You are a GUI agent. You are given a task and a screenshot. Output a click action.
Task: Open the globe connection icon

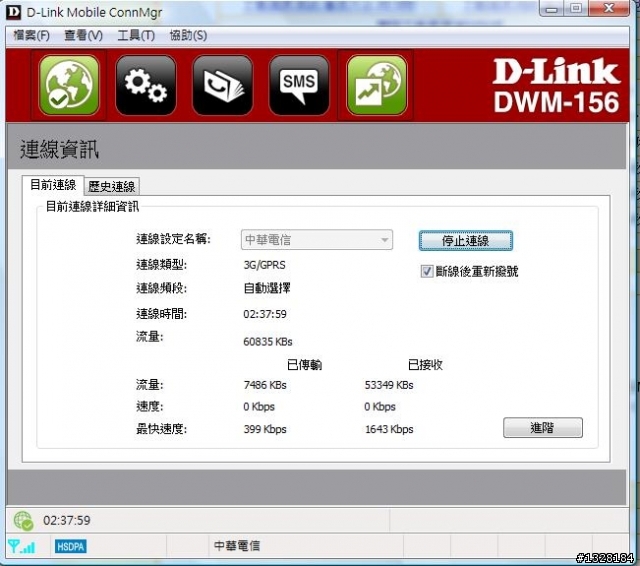69,85
